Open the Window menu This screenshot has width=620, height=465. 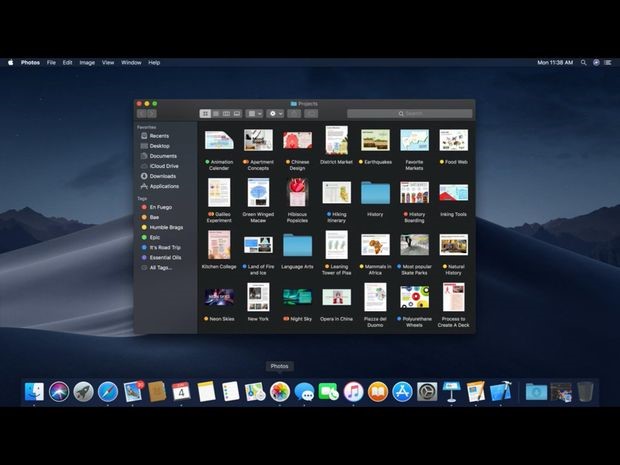point(131,62)
